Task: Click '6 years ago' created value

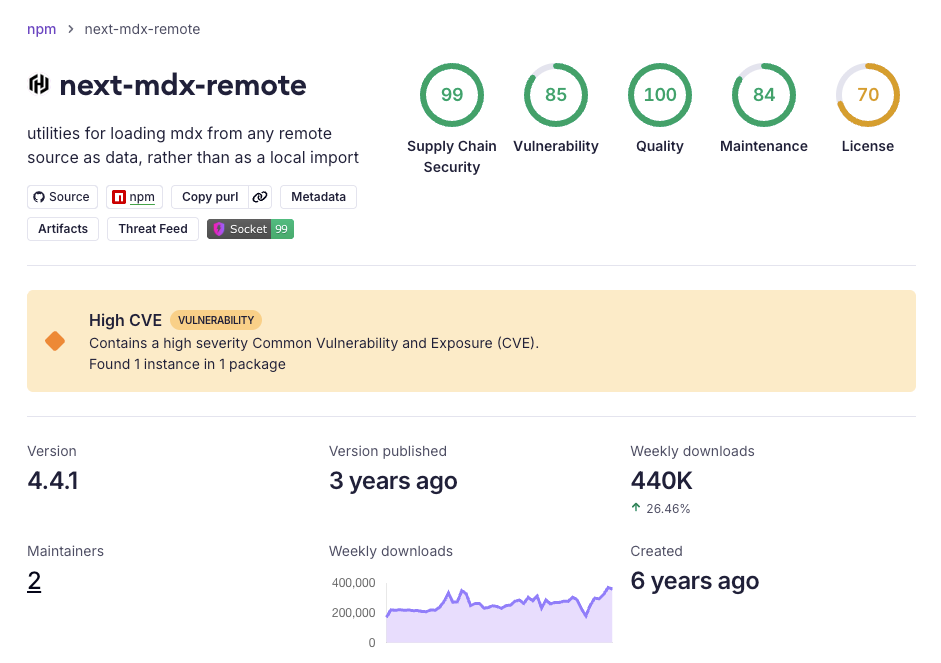Action: [694, 581]
